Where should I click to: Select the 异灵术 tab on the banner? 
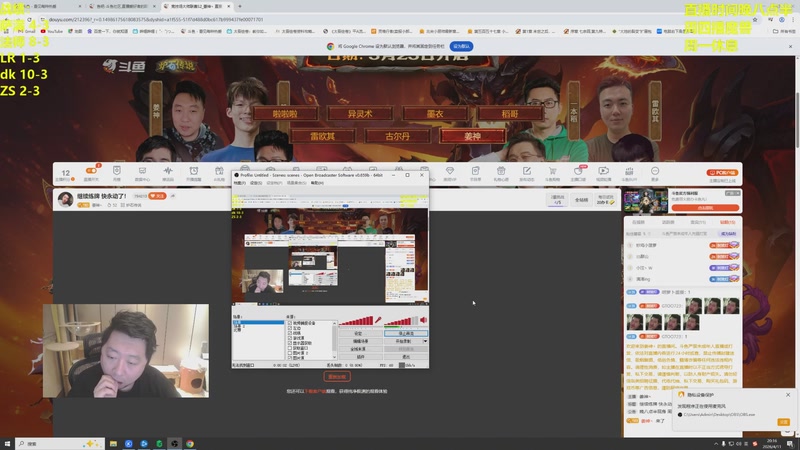360,113
